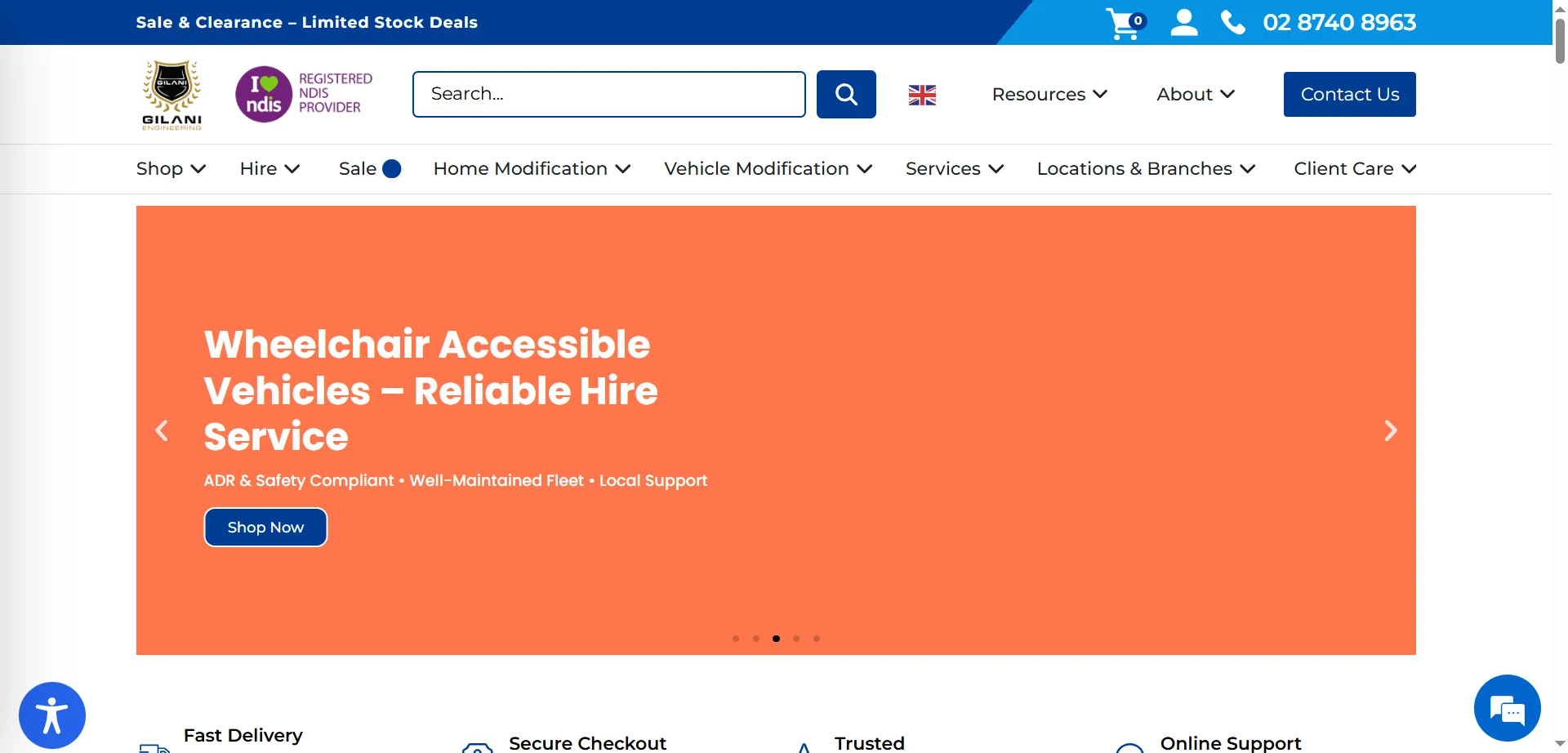This screenshot has width=1568, height=753.
Task: Expand the Resources dropdown
Action: [x=1049, y=95]
